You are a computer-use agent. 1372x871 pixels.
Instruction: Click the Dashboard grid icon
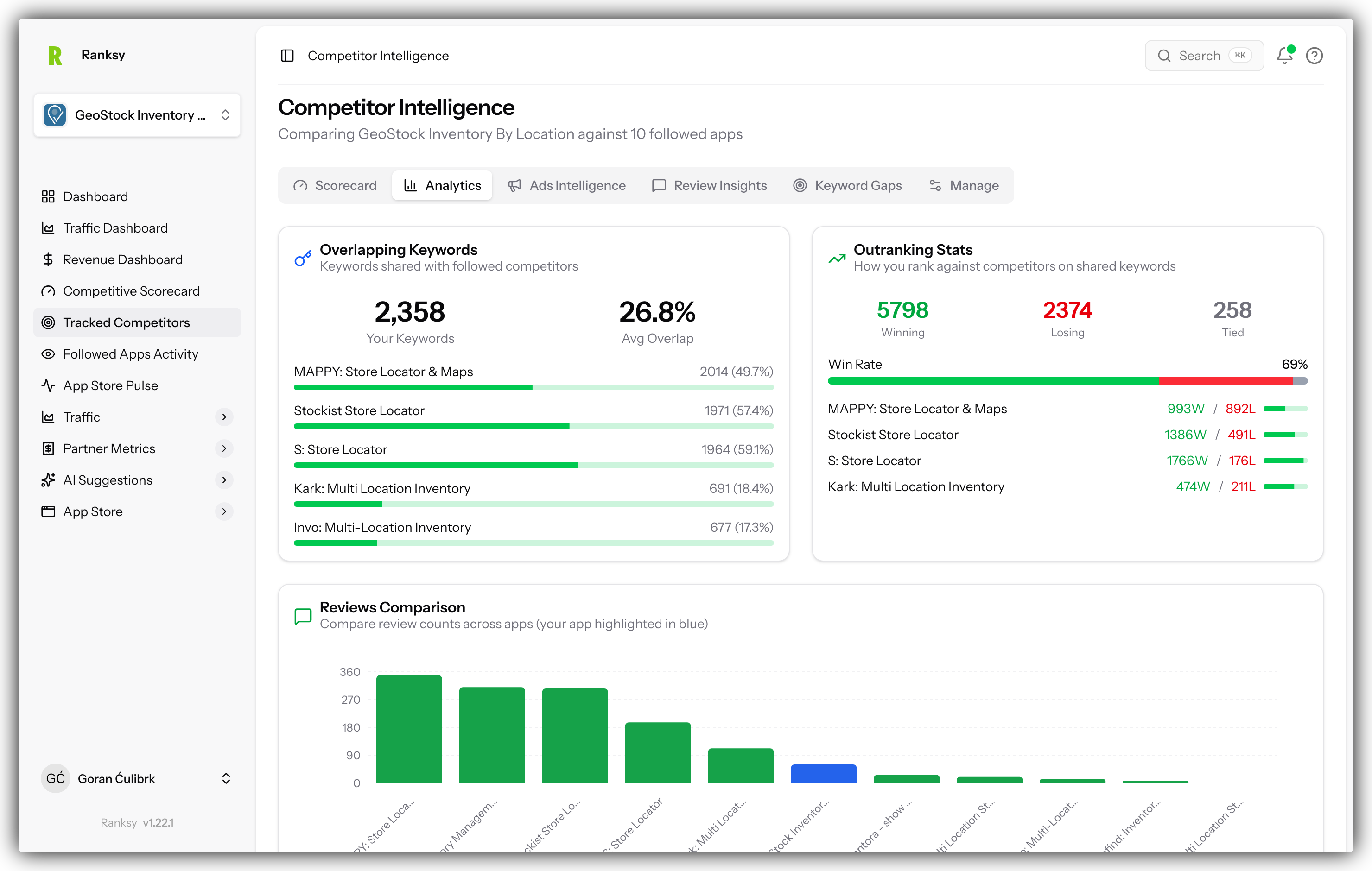[48, 196]
